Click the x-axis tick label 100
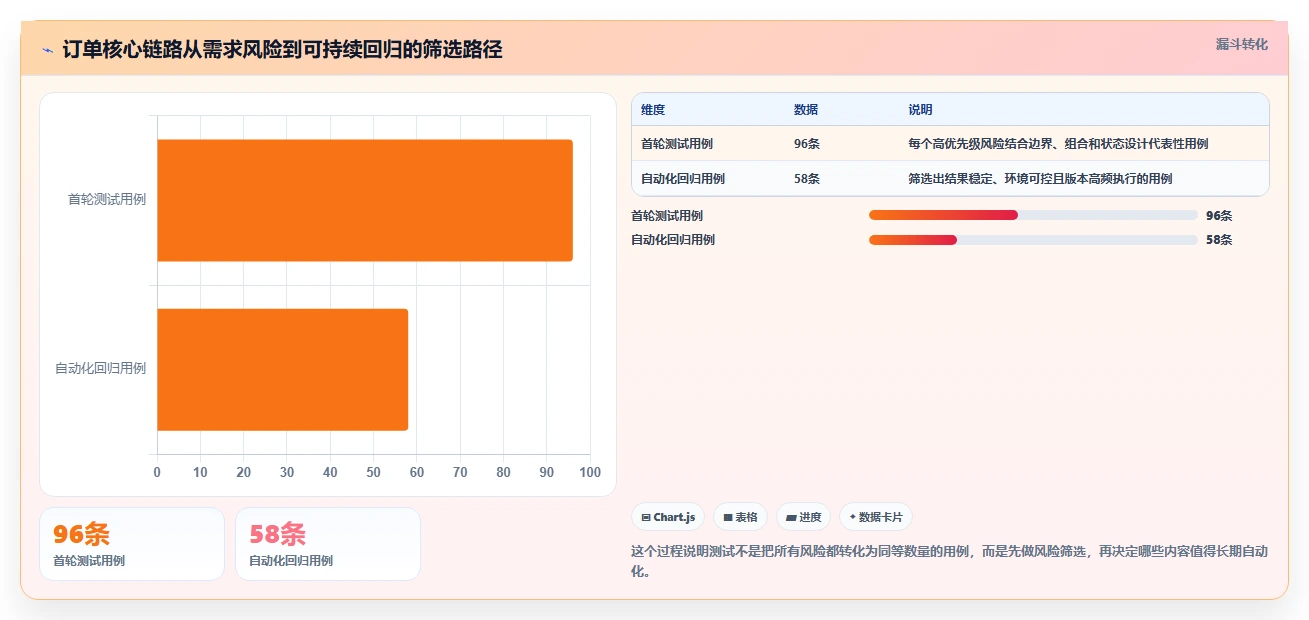The height and width of the screenshot is (620, 1309). [x=590, y=472]
